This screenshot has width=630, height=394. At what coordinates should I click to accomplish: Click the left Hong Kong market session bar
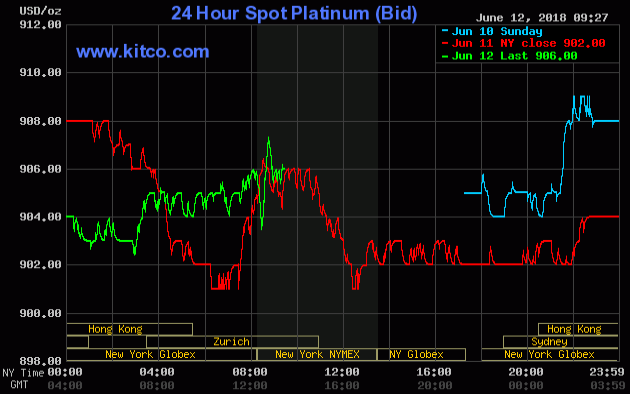(x=129, y=329)
